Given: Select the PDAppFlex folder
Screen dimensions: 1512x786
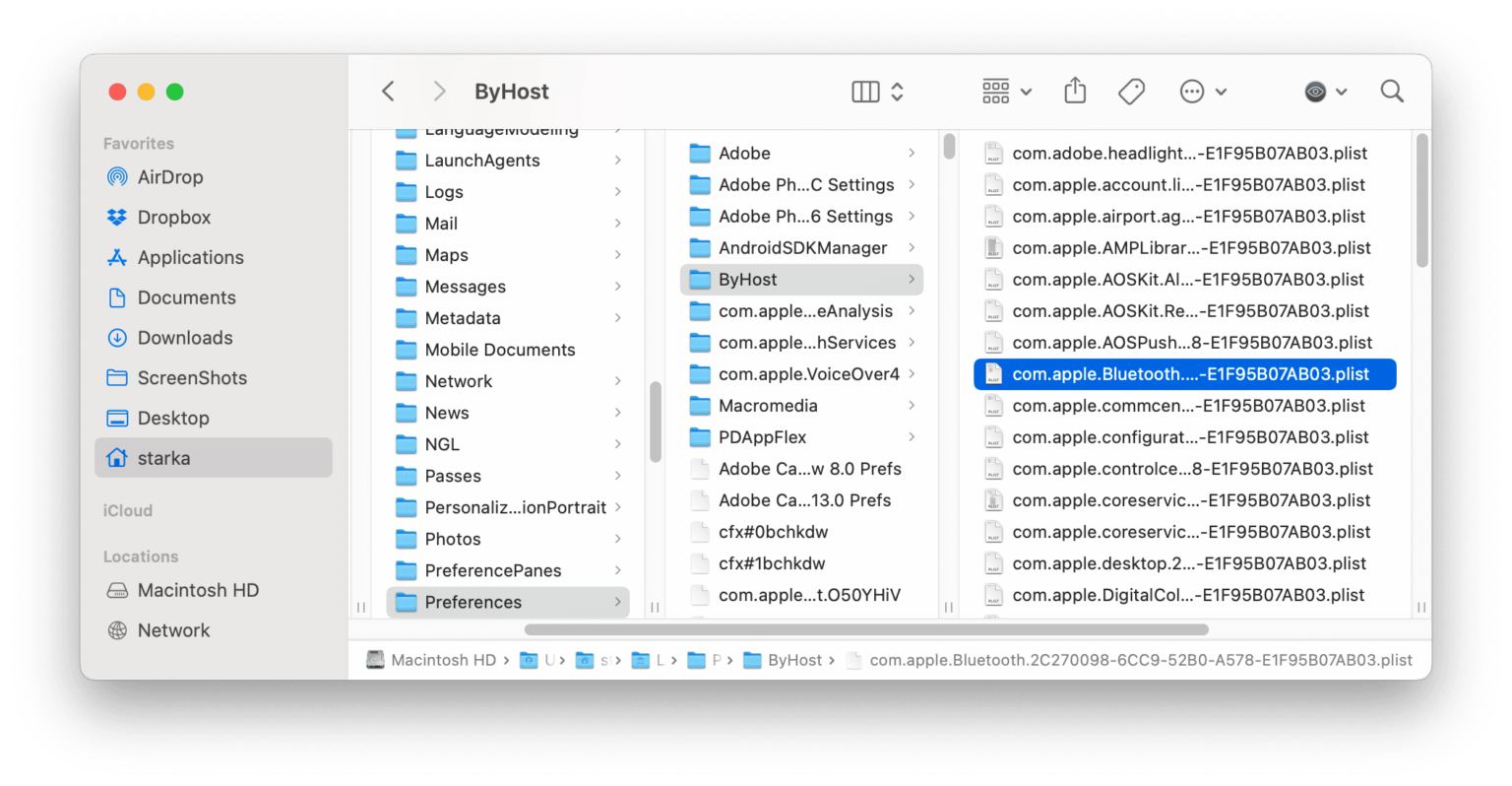Looking at the screenshot, I should (x=802, y=437).
